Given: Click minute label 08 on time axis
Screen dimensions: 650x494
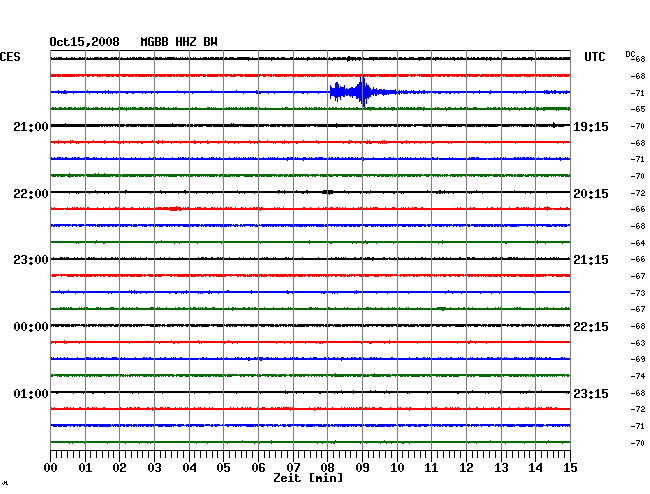Looking at the screenshot, I should [x=327, y=467].
